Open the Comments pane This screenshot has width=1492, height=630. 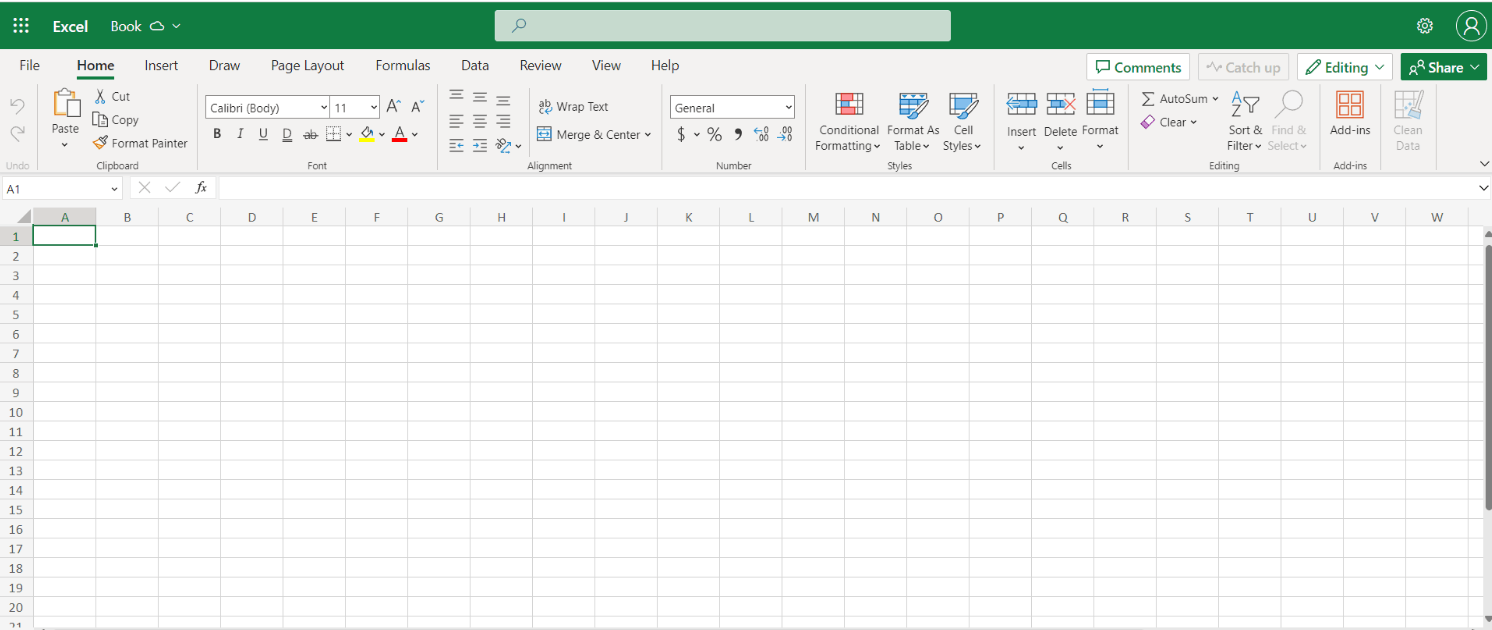point(1138,67)
